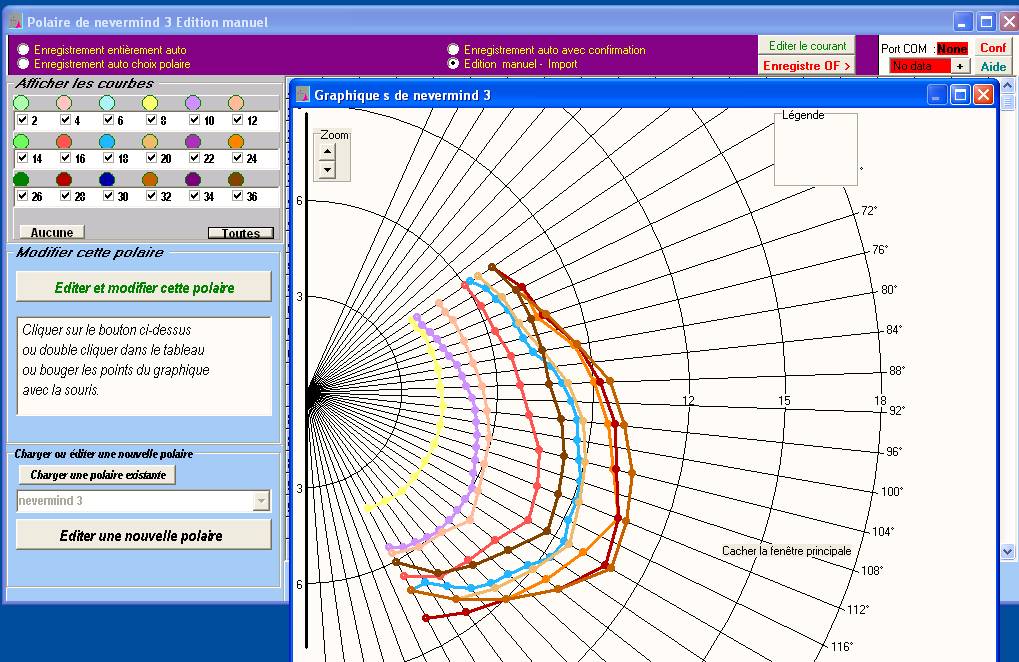Toggle the curve 6 checkbox
1019x662 pixels.
point(108,120)
